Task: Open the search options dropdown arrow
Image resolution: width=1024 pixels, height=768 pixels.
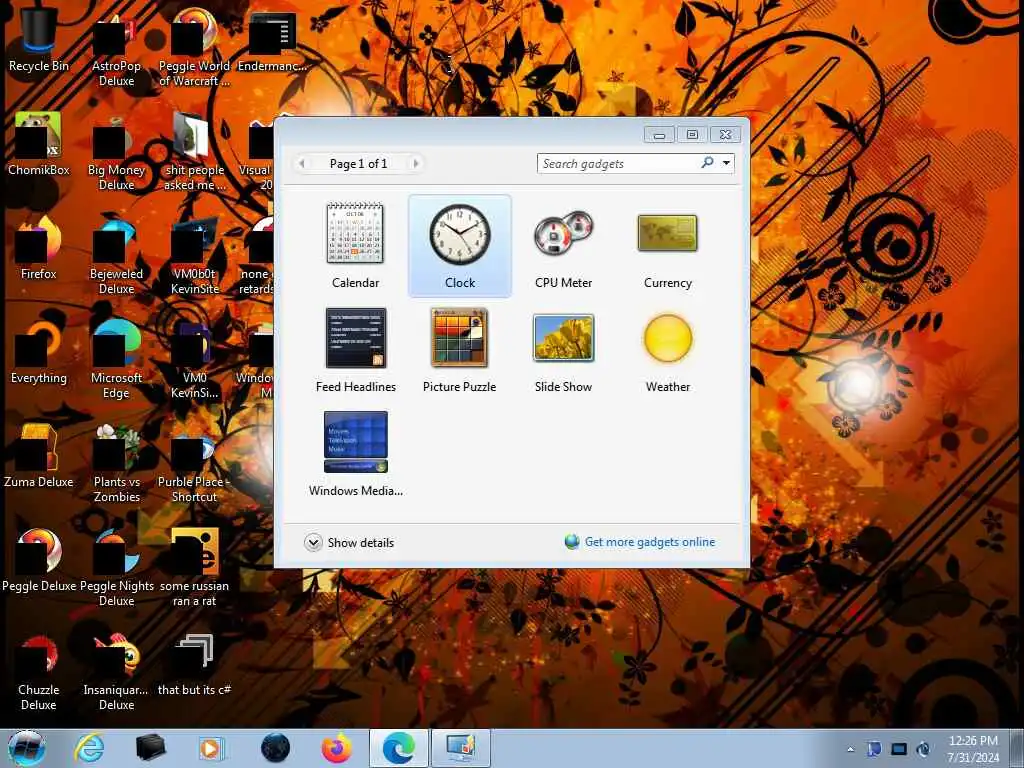Action: (726, 163)
